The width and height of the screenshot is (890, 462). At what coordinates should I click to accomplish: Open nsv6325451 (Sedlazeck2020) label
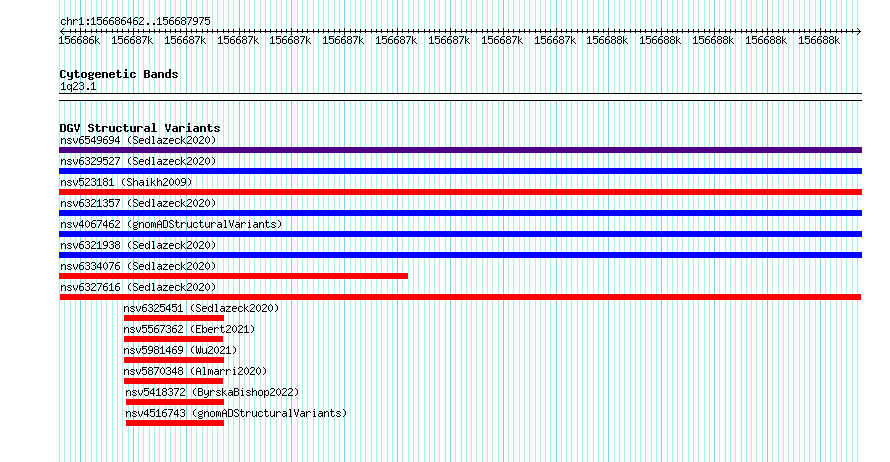(201, 308)
